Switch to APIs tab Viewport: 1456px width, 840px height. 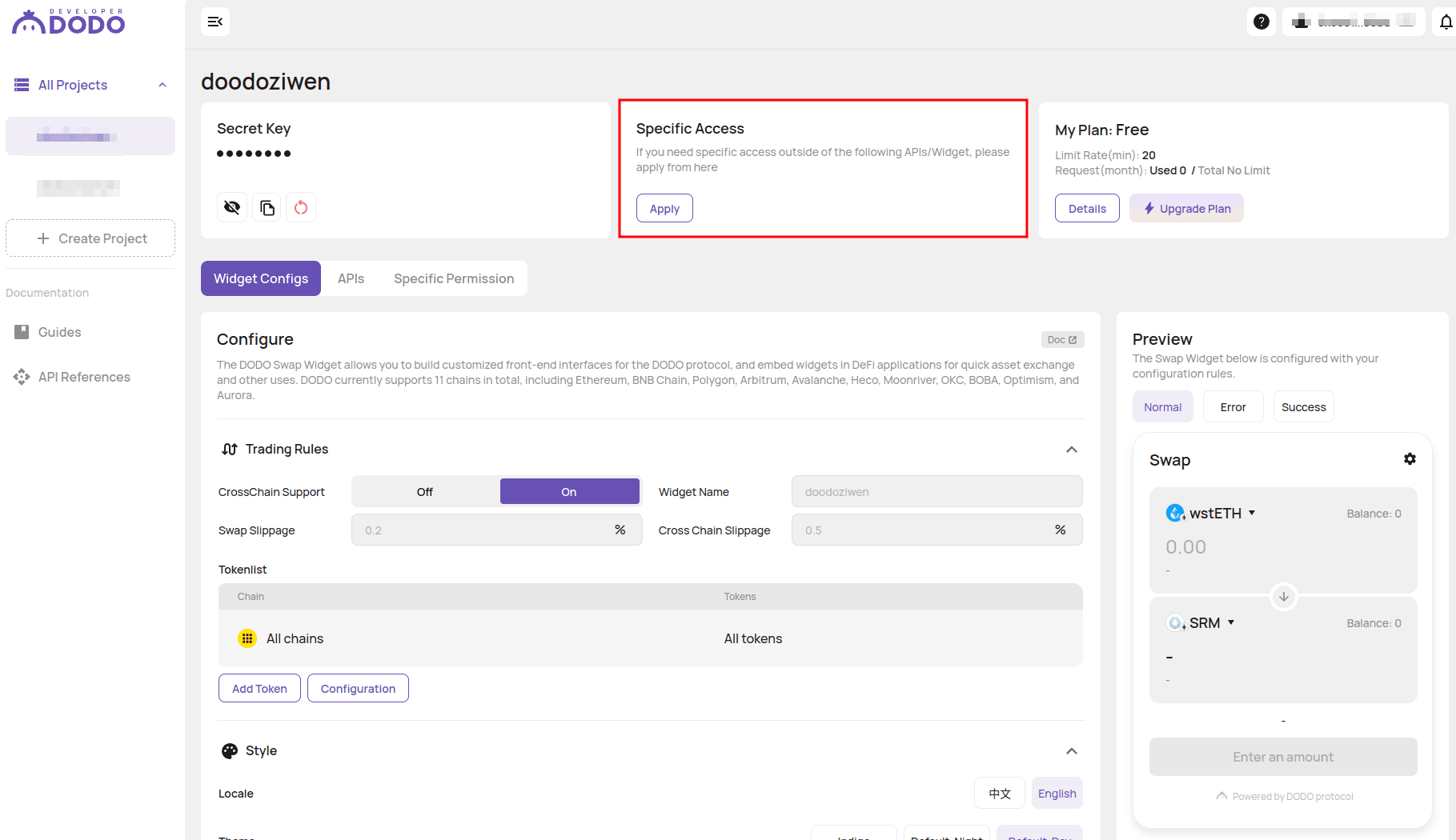351,278
